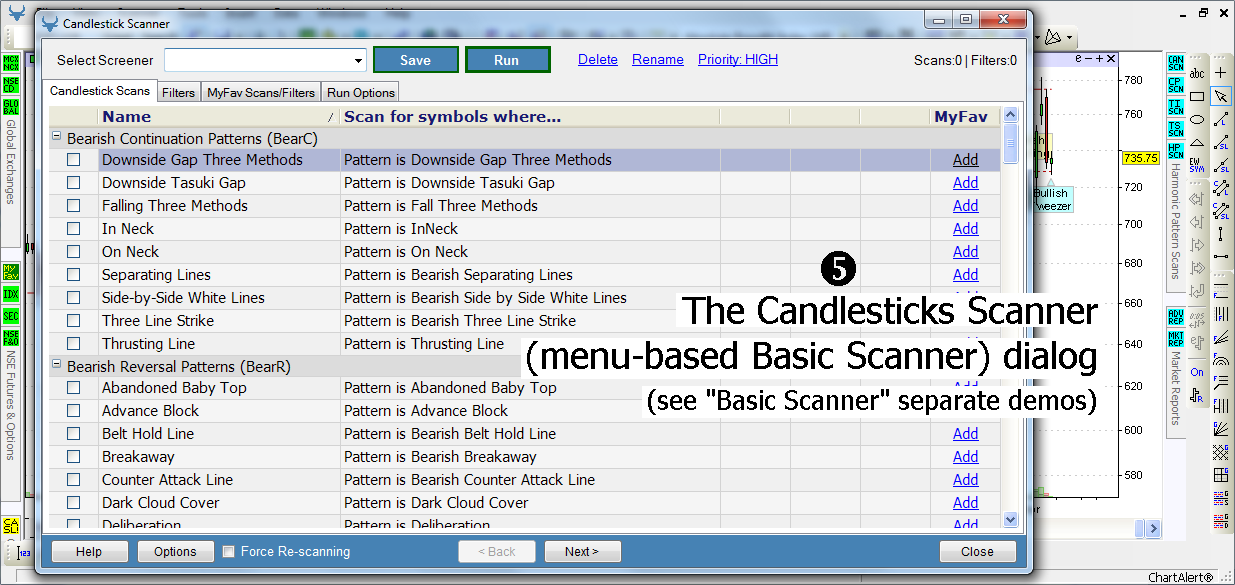Select the vertical line drawing tool
1235x585 pixels.
point(1221,233)
